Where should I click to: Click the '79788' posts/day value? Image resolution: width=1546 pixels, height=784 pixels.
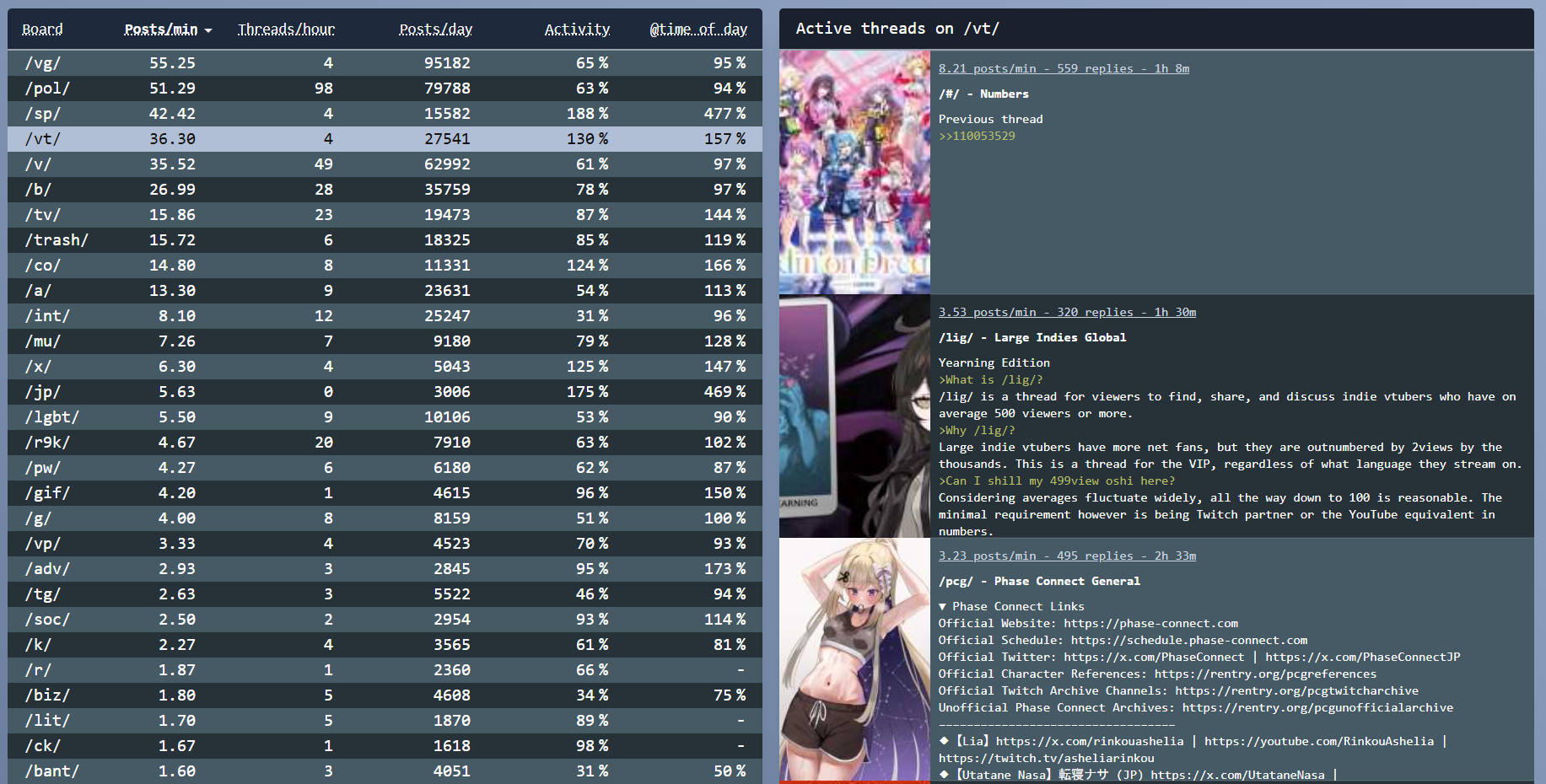click(447, 89)
